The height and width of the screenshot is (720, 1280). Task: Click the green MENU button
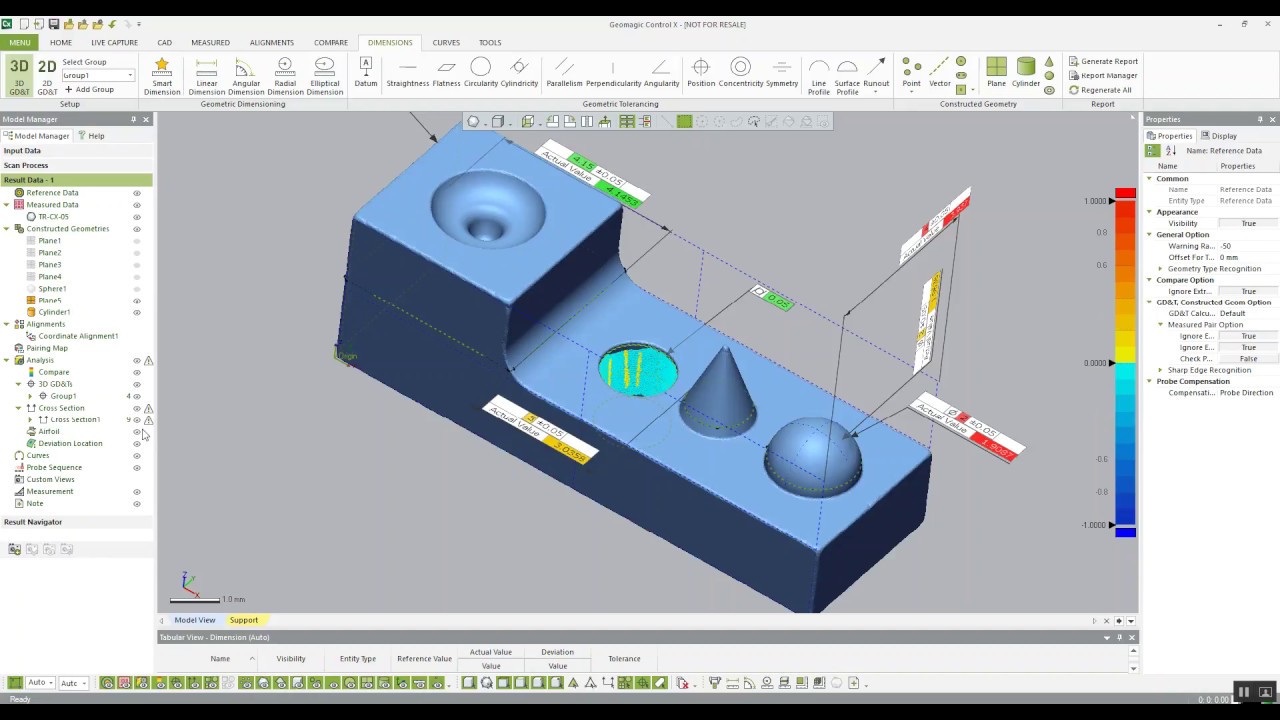[x=19, y=42]
